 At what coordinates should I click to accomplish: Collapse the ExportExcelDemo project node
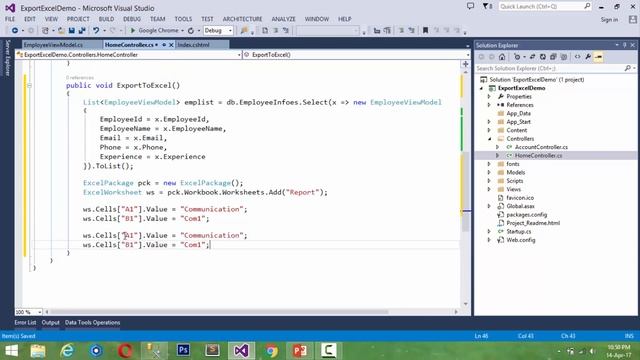(x=481, y=88)
